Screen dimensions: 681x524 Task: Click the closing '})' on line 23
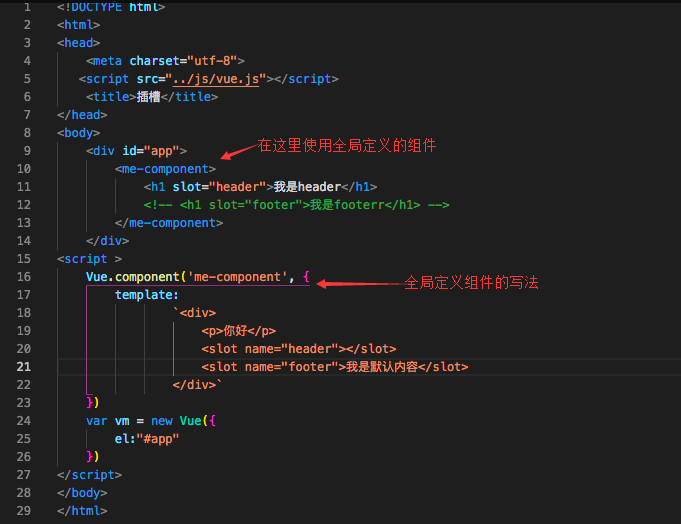(x=93, y=402)
